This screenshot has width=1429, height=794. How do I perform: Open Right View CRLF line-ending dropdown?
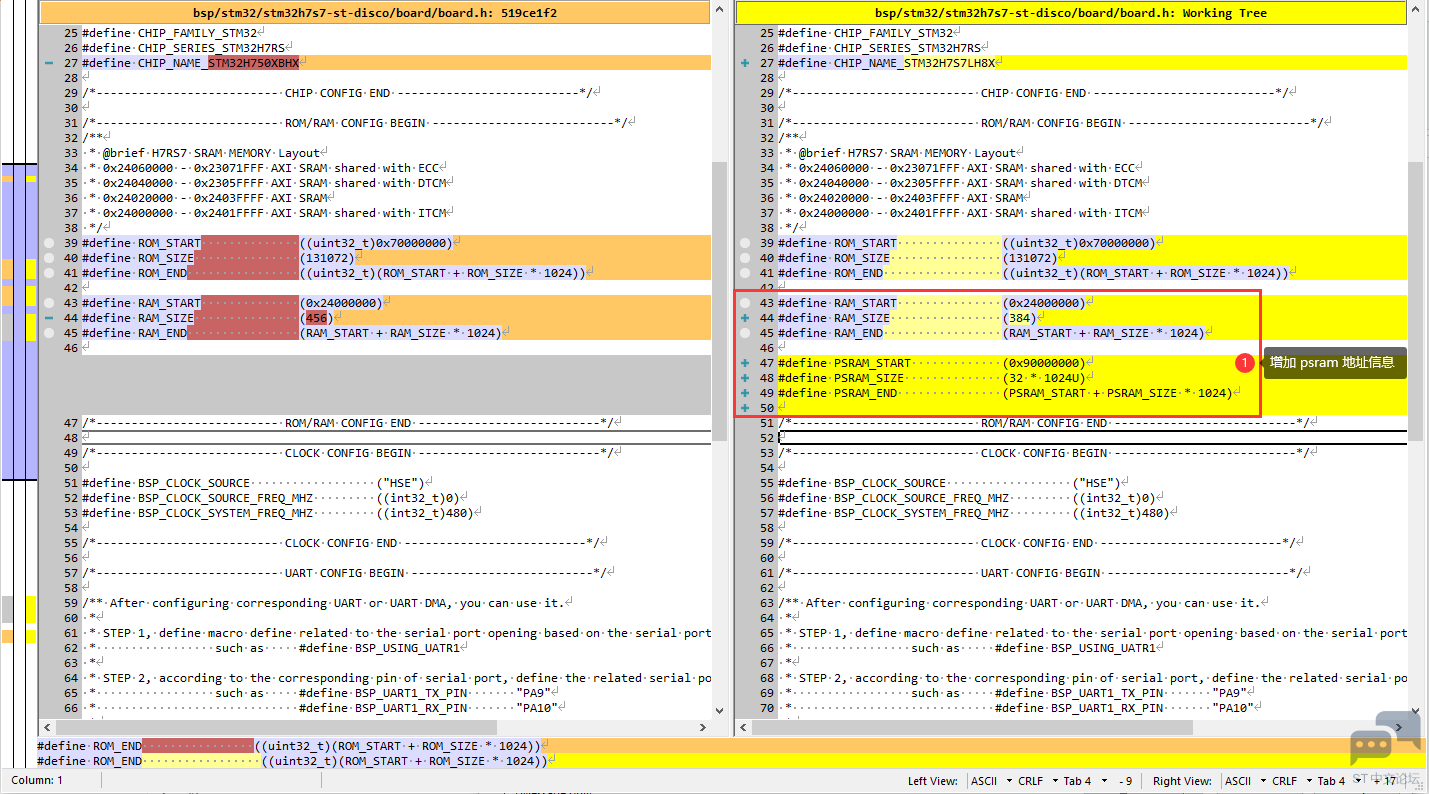point(1290,781)
